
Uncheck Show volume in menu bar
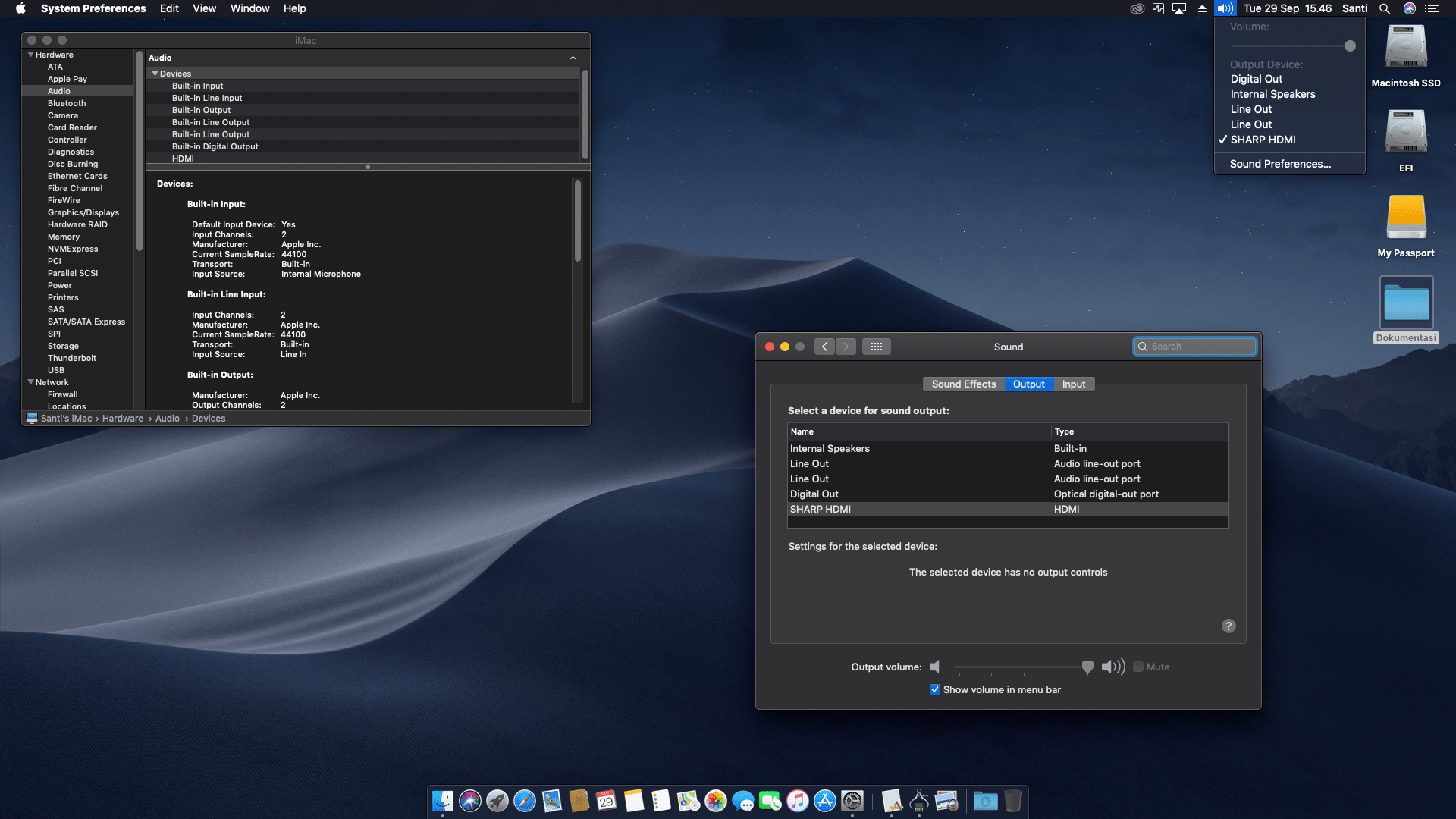click(x=935, y=689)
